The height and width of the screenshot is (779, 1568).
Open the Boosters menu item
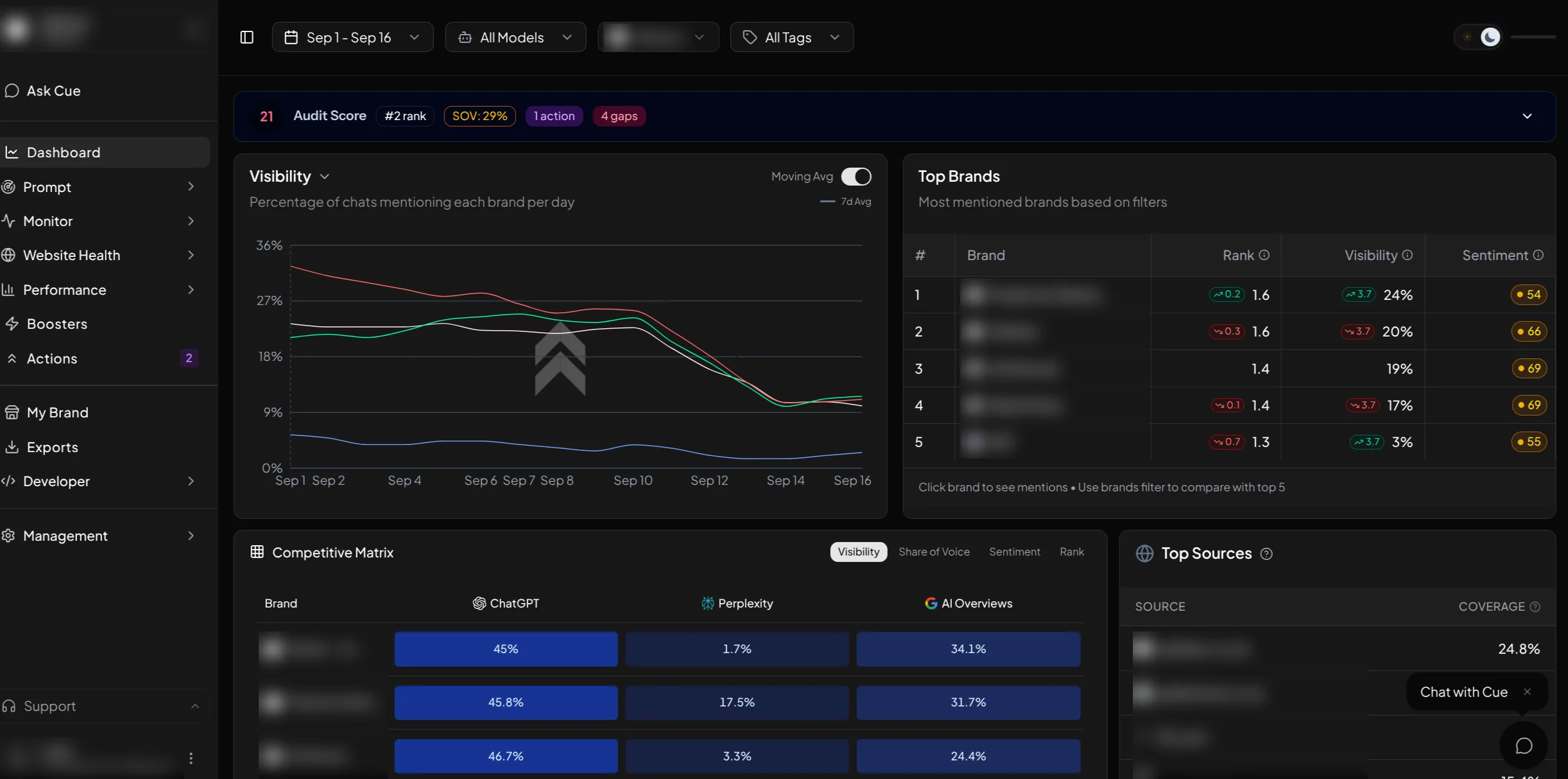(105, 324)
